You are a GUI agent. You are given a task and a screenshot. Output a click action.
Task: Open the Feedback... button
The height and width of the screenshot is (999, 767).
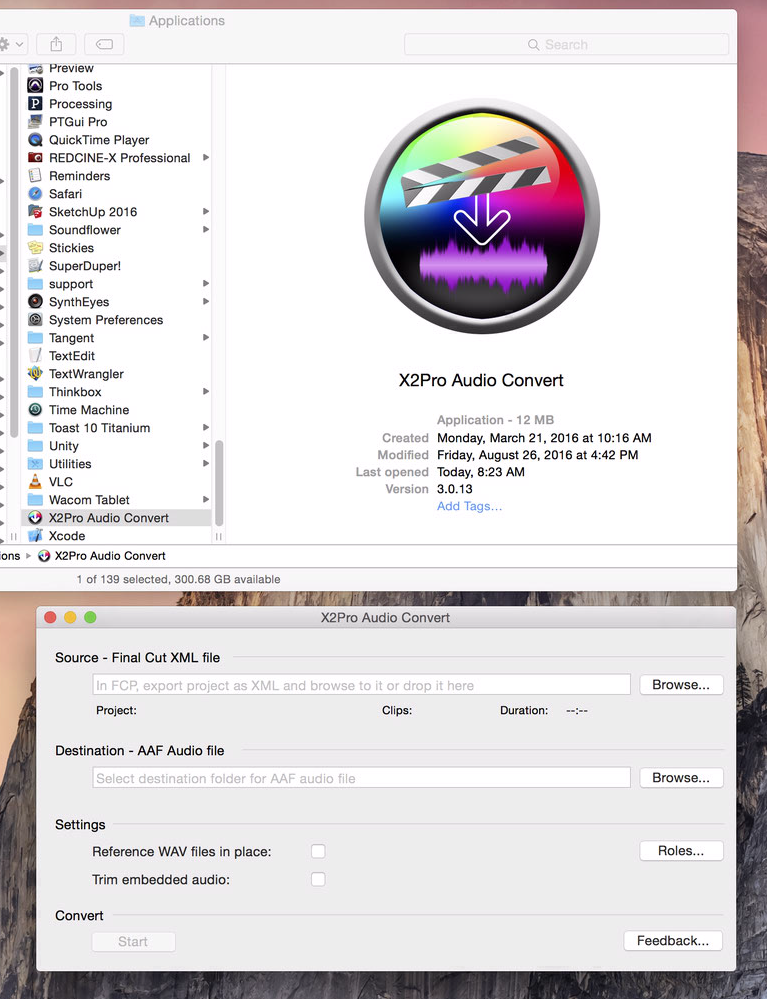coord(672,941)
